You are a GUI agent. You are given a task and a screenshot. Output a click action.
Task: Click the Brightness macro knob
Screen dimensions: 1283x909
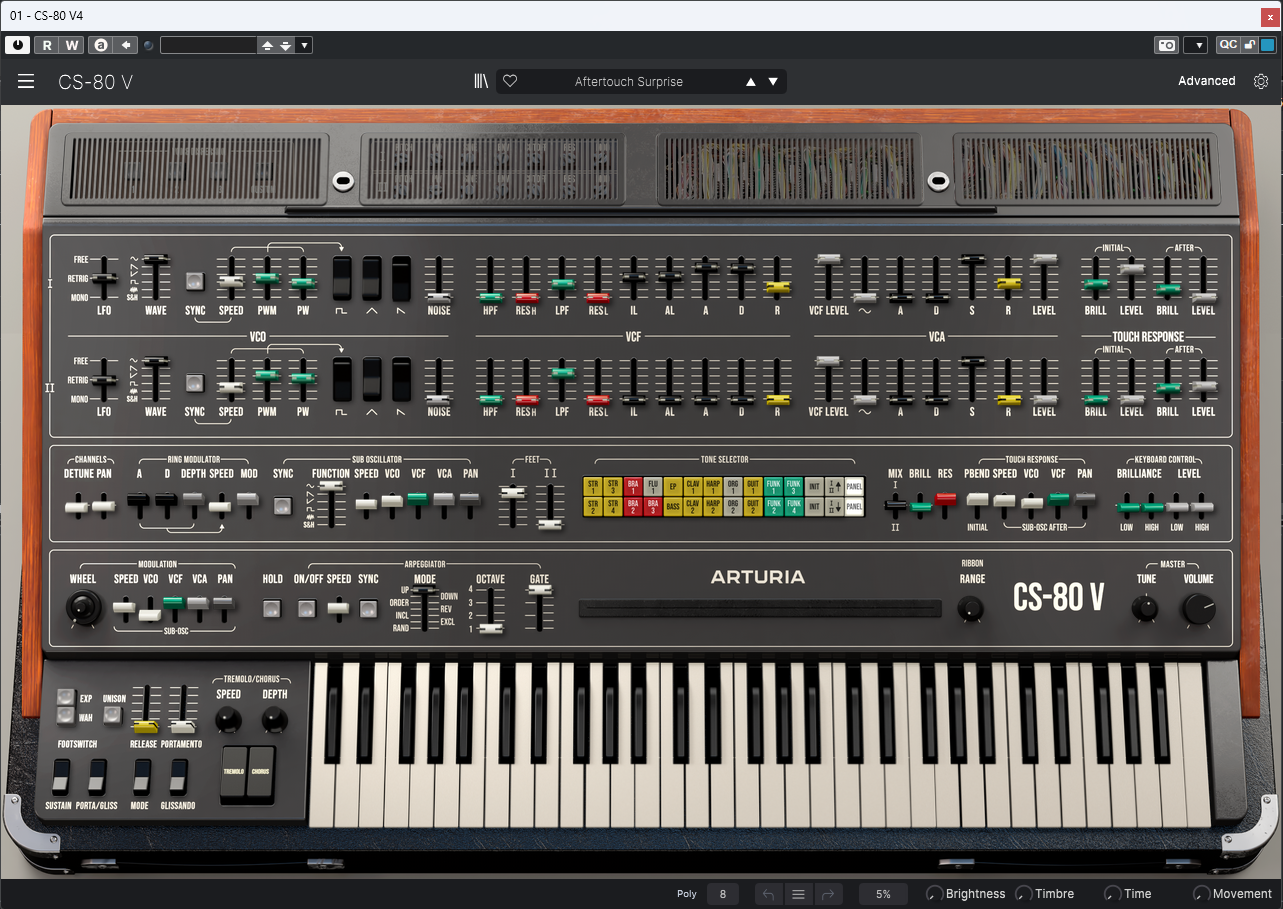tap(934, 894)
